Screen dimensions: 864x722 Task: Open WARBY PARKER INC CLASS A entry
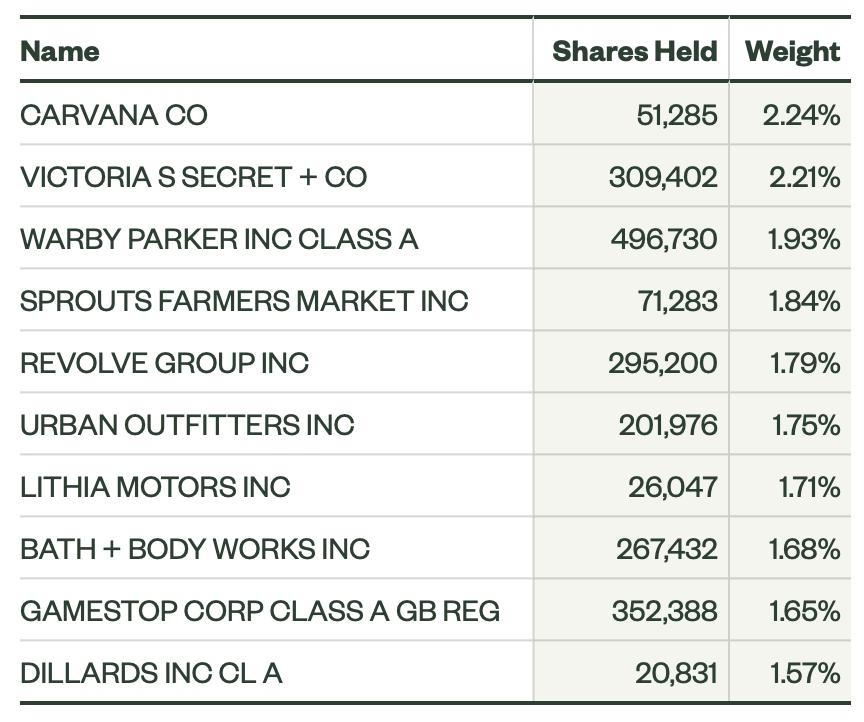[x=219, y=239]
